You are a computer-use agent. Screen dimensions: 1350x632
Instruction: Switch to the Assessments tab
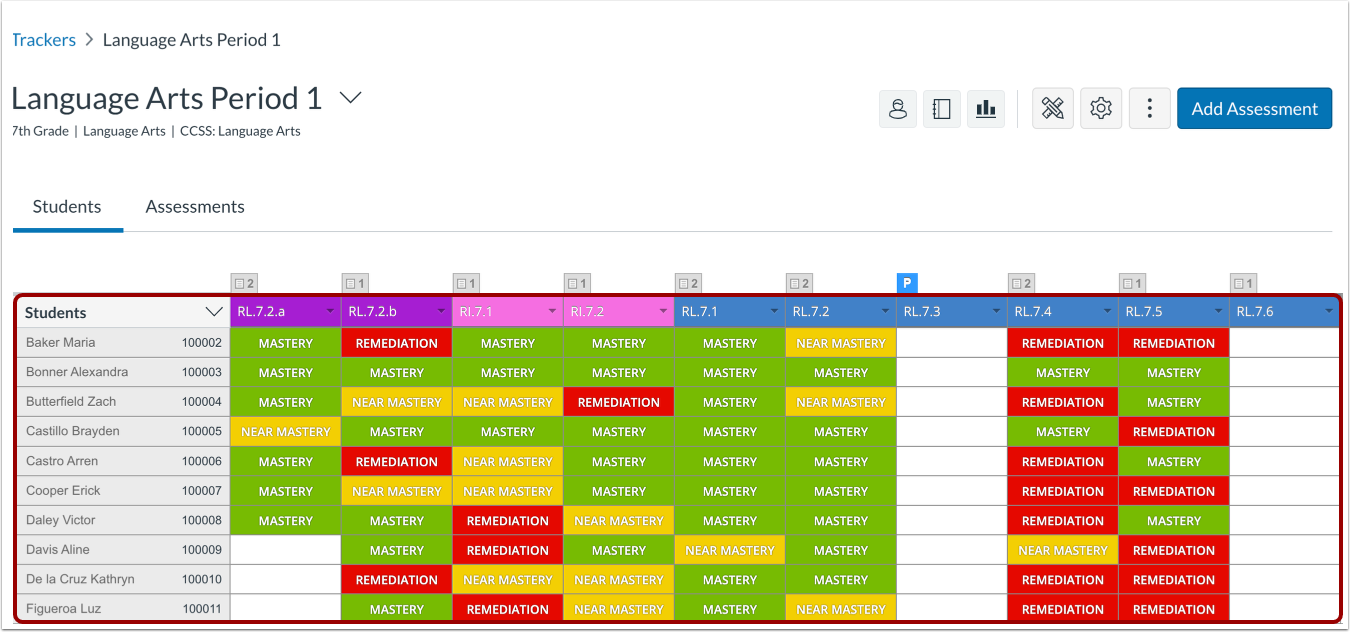(194, 206)
